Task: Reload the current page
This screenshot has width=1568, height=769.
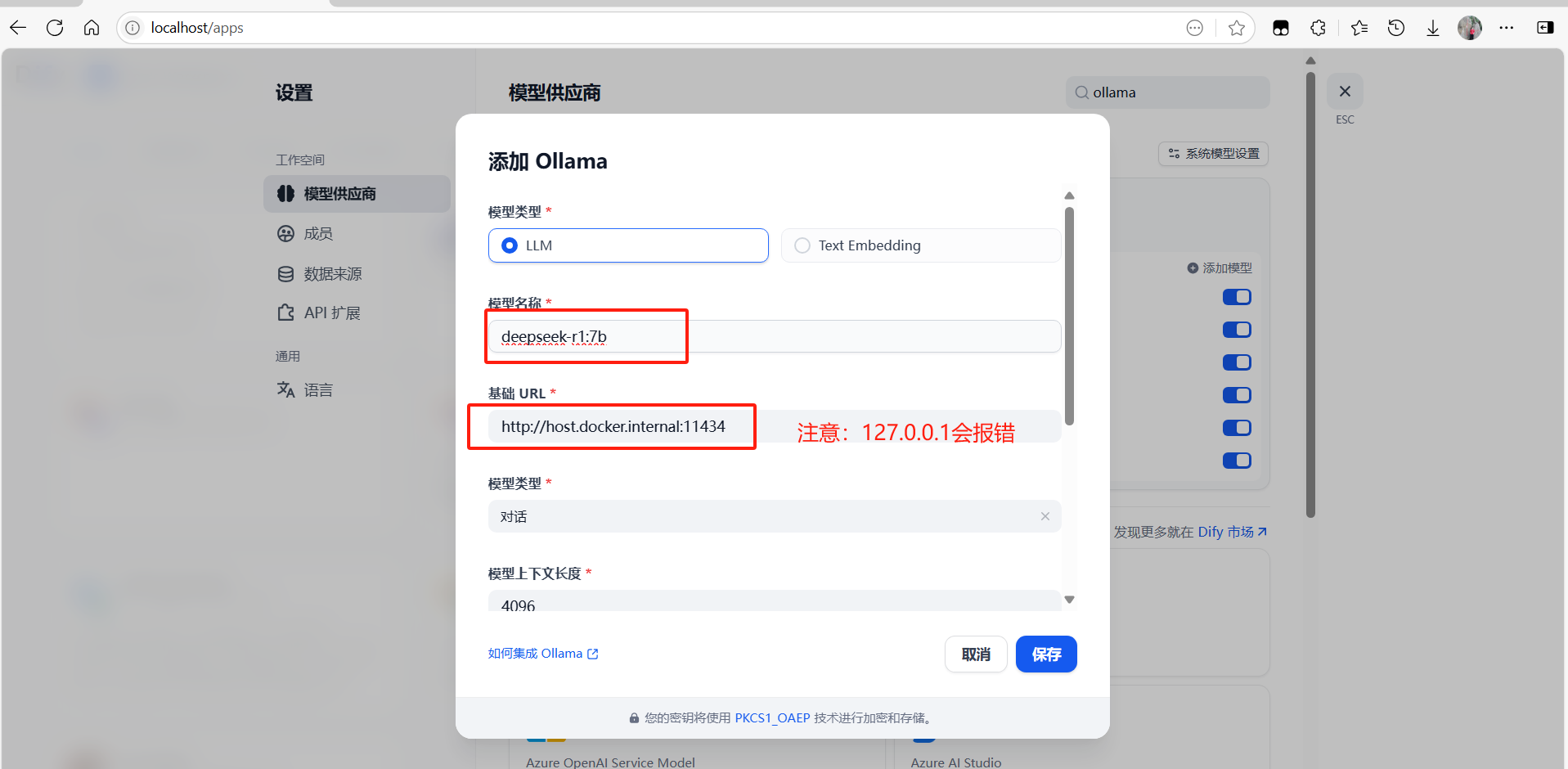Action: click(x=55, y=28)
